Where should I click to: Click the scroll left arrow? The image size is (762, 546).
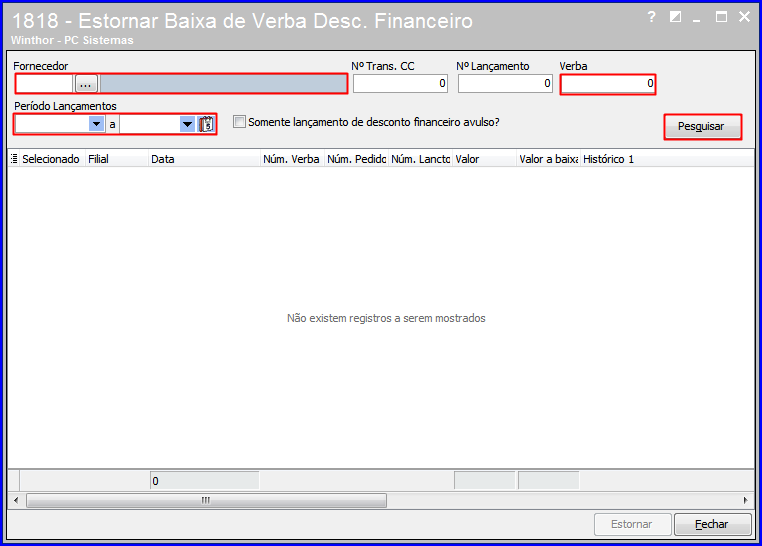click(16, 500)
